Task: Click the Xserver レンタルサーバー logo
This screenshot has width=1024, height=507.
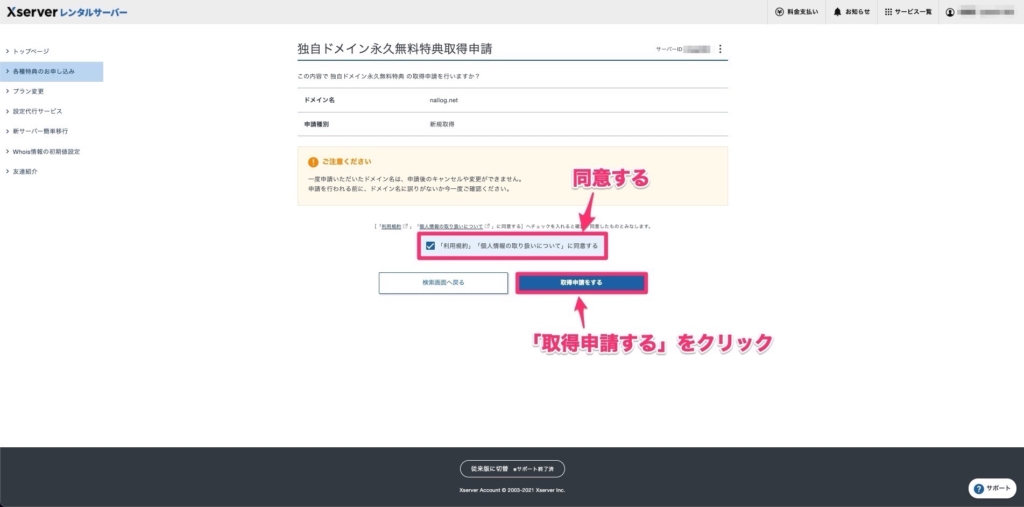Action: tap(64, 12)
